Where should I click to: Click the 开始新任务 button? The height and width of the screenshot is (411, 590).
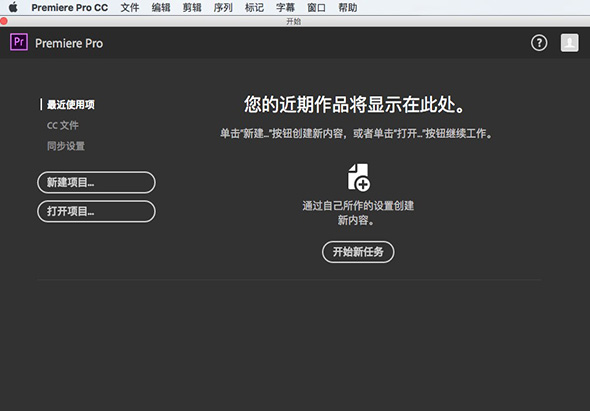click(x=358, y=252)
